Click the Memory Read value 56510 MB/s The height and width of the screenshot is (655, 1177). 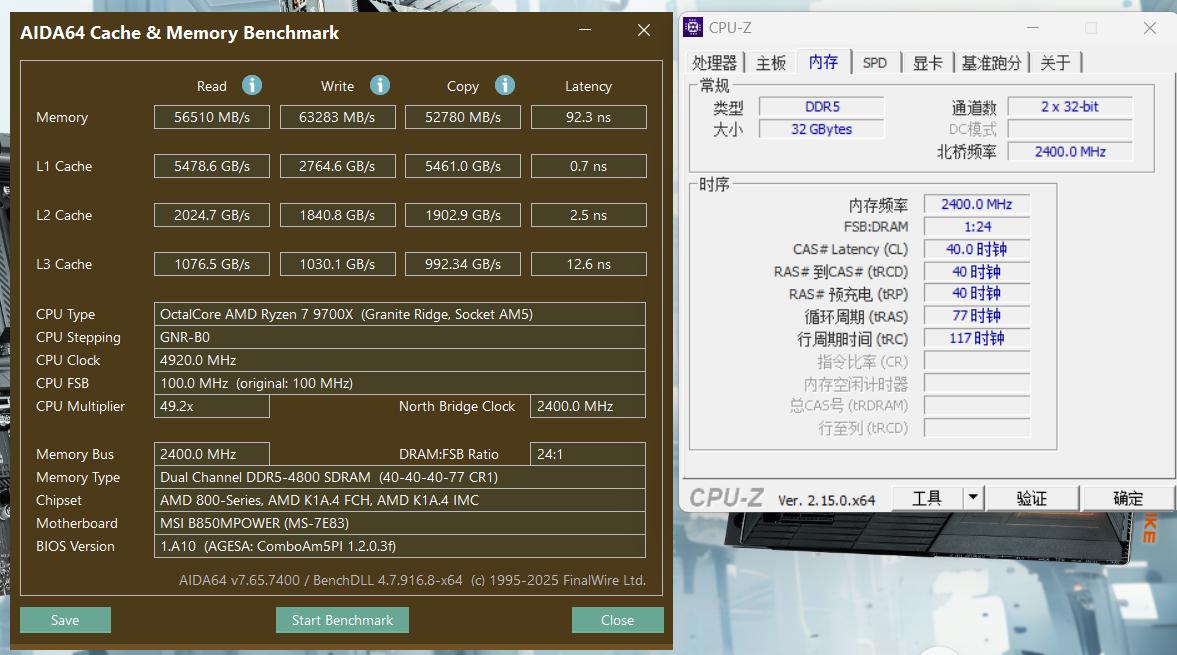pos(212,117)
